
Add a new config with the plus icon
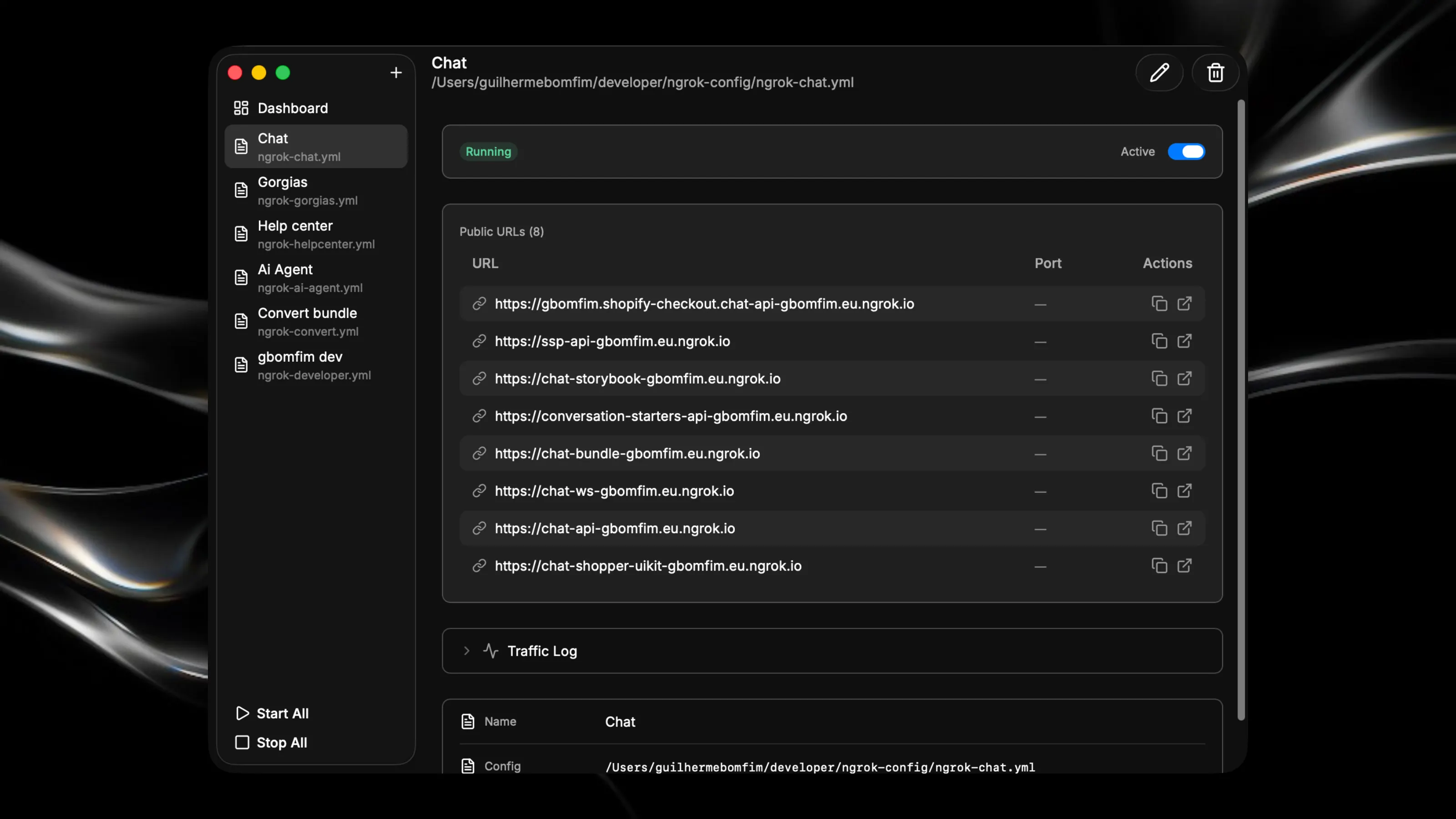click(396, 73)
